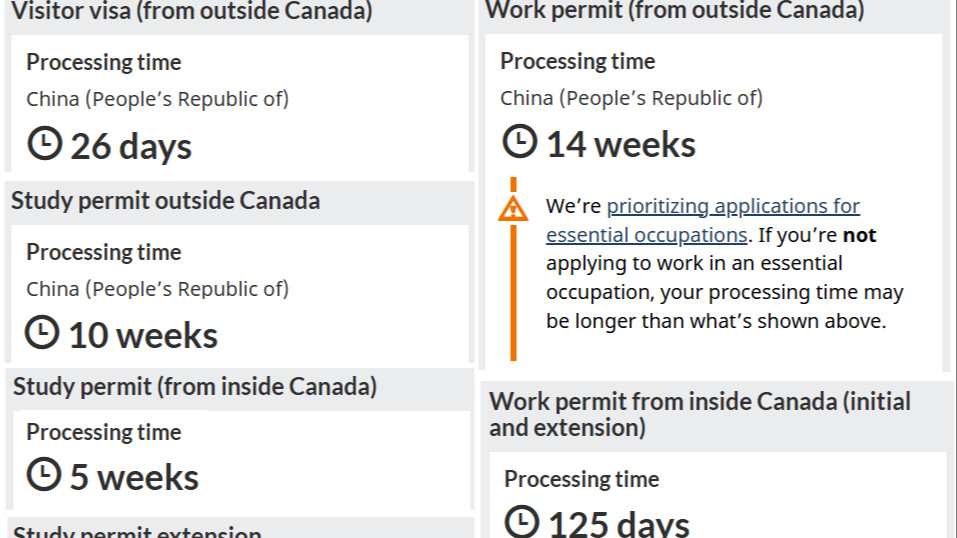
Task: Click the clock icon next to 14 weeks
Action: click(x=519, y=142)
